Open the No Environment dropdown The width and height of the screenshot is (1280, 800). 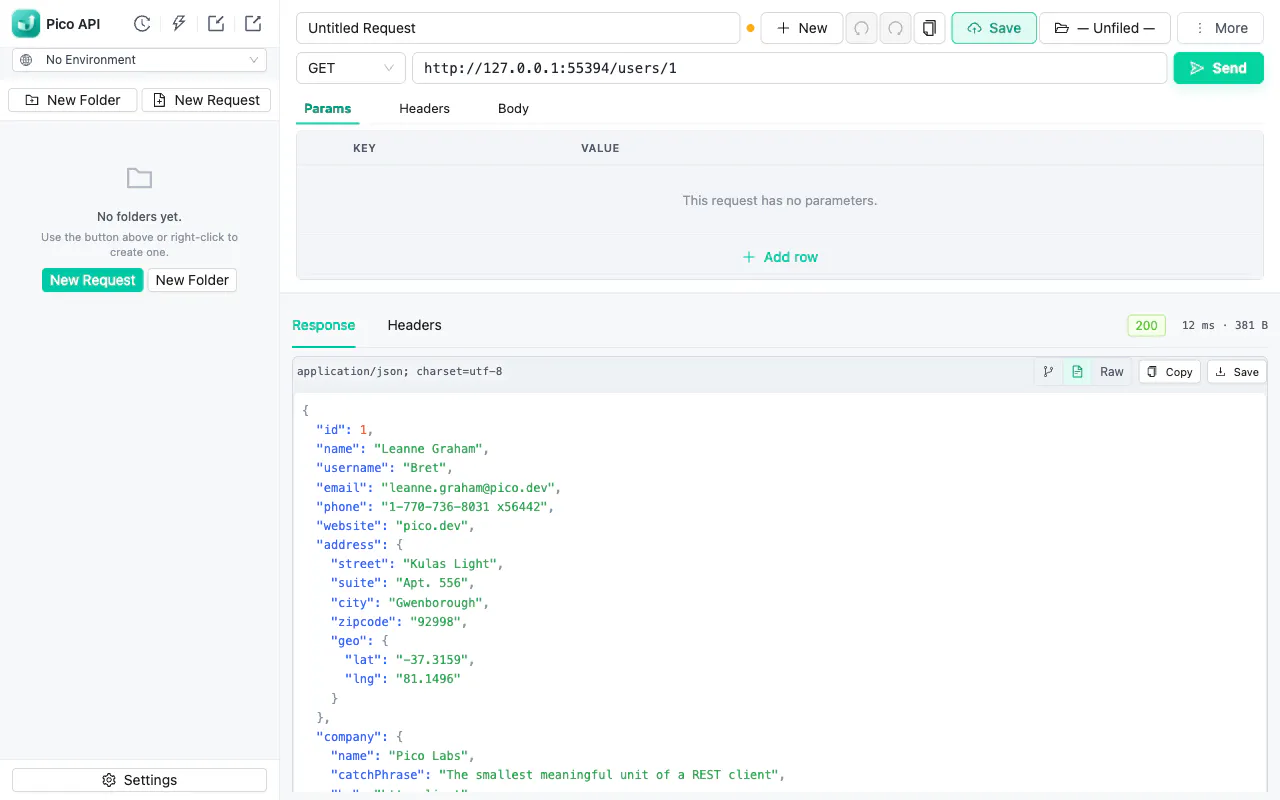click(x=139, y=60)
